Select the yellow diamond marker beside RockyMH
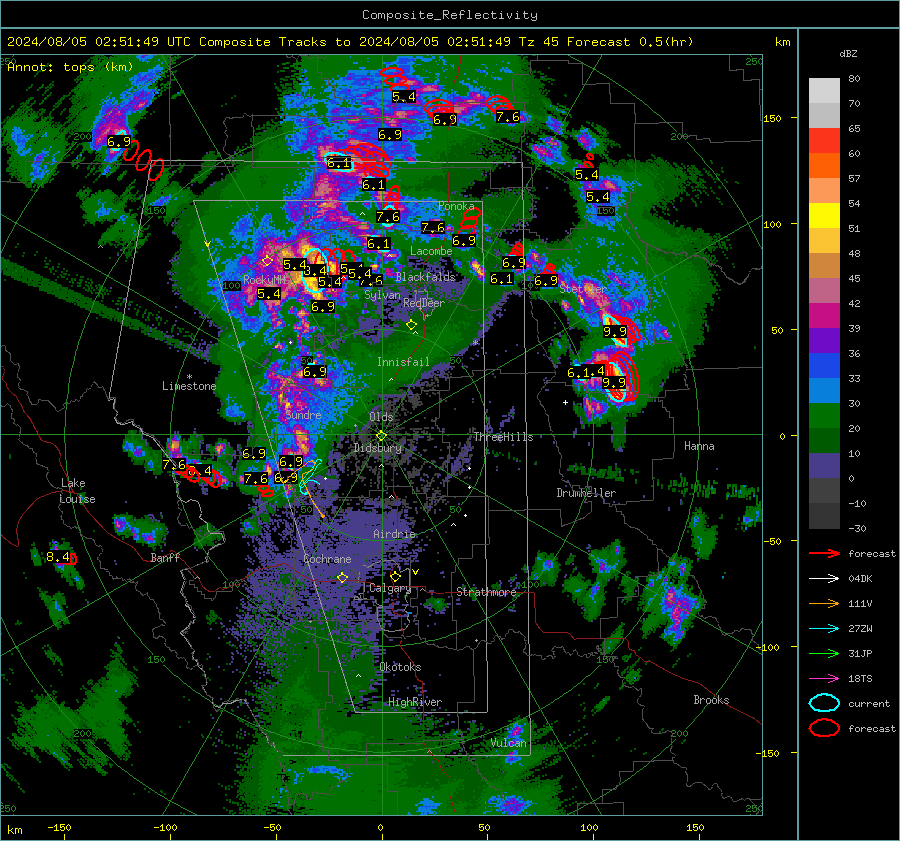Image resolution: width=900 pixels, height=841 pixels. [266, 261]
